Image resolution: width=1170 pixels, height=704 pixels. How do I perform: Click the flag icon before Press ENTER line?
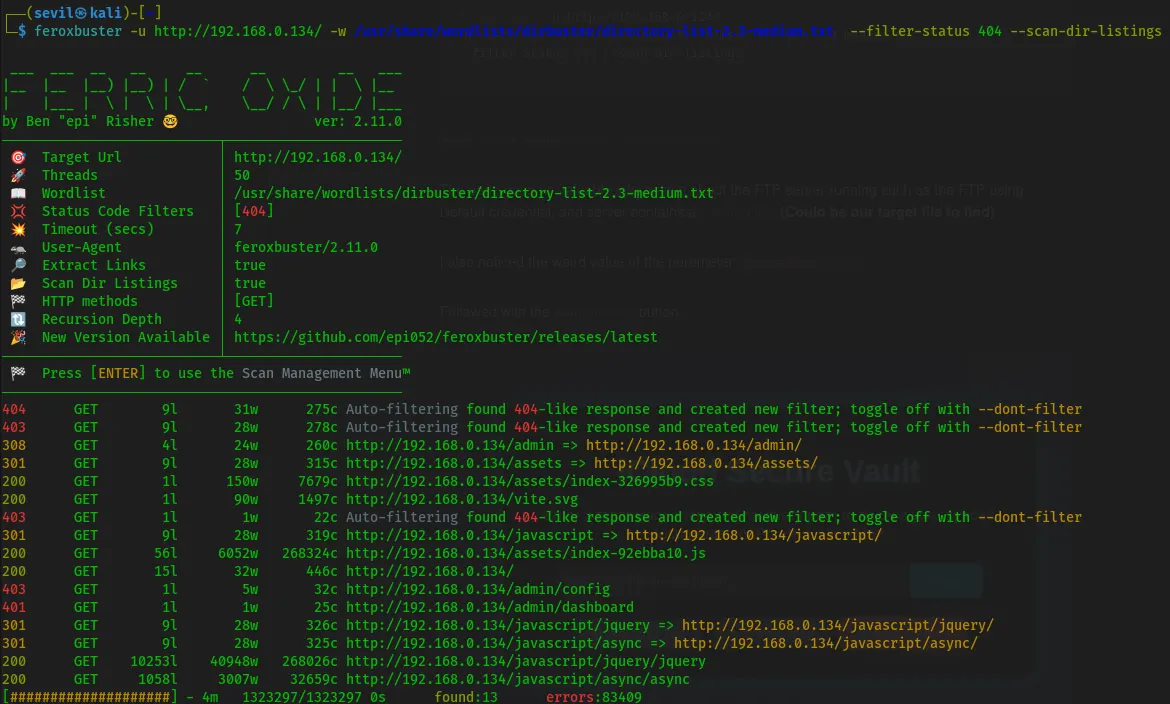pos(17,374)
